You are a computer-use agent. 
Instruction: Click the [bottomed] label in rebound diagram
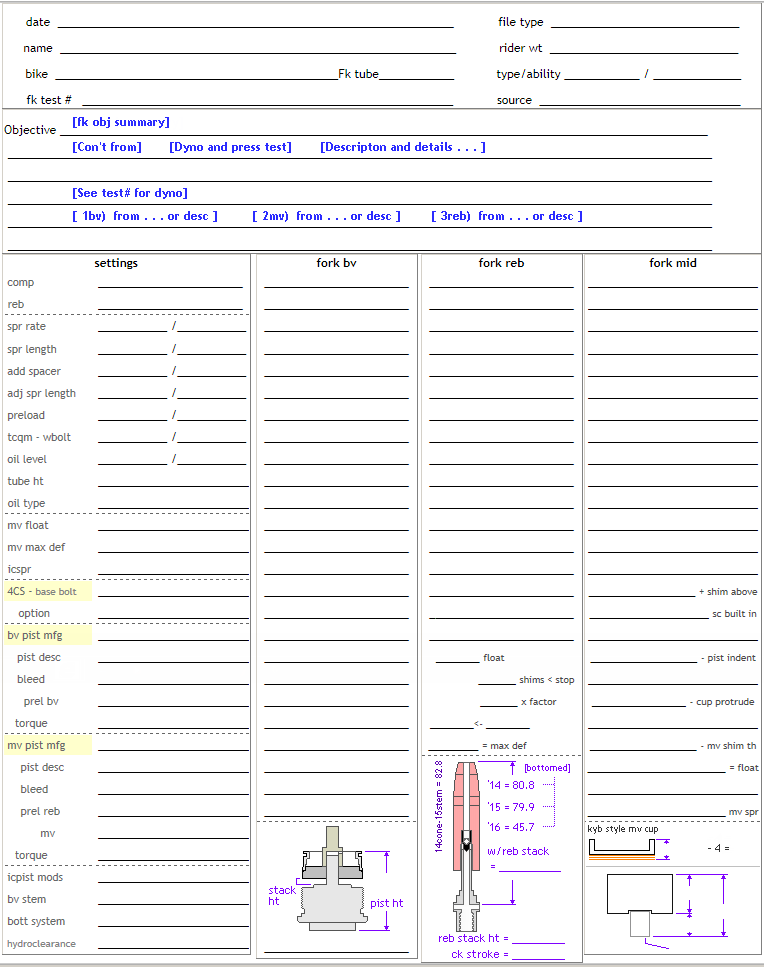[547, 768]
